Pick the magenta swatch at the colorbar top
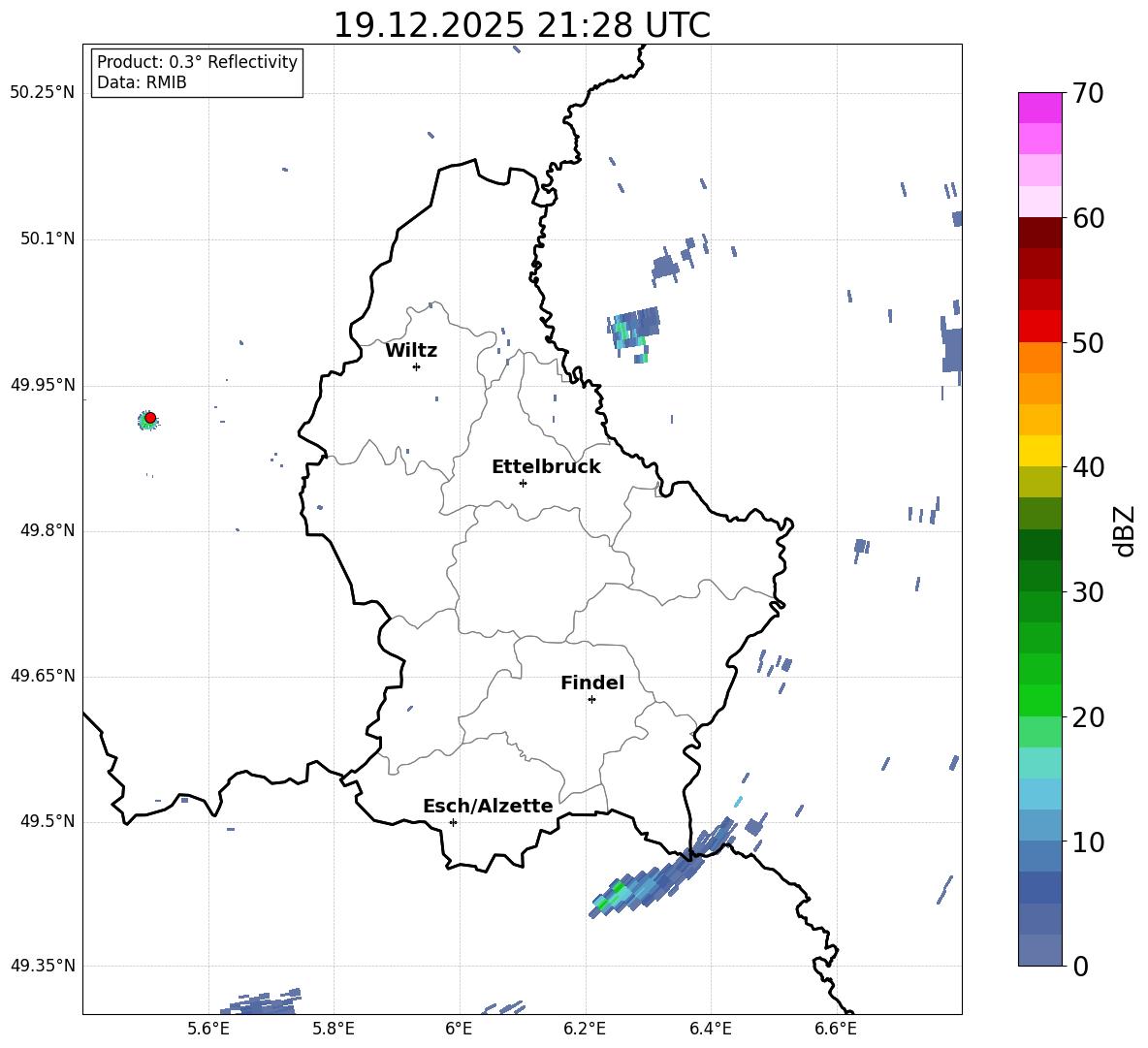This screenshot has width=1148, height=1048. 1039,109
